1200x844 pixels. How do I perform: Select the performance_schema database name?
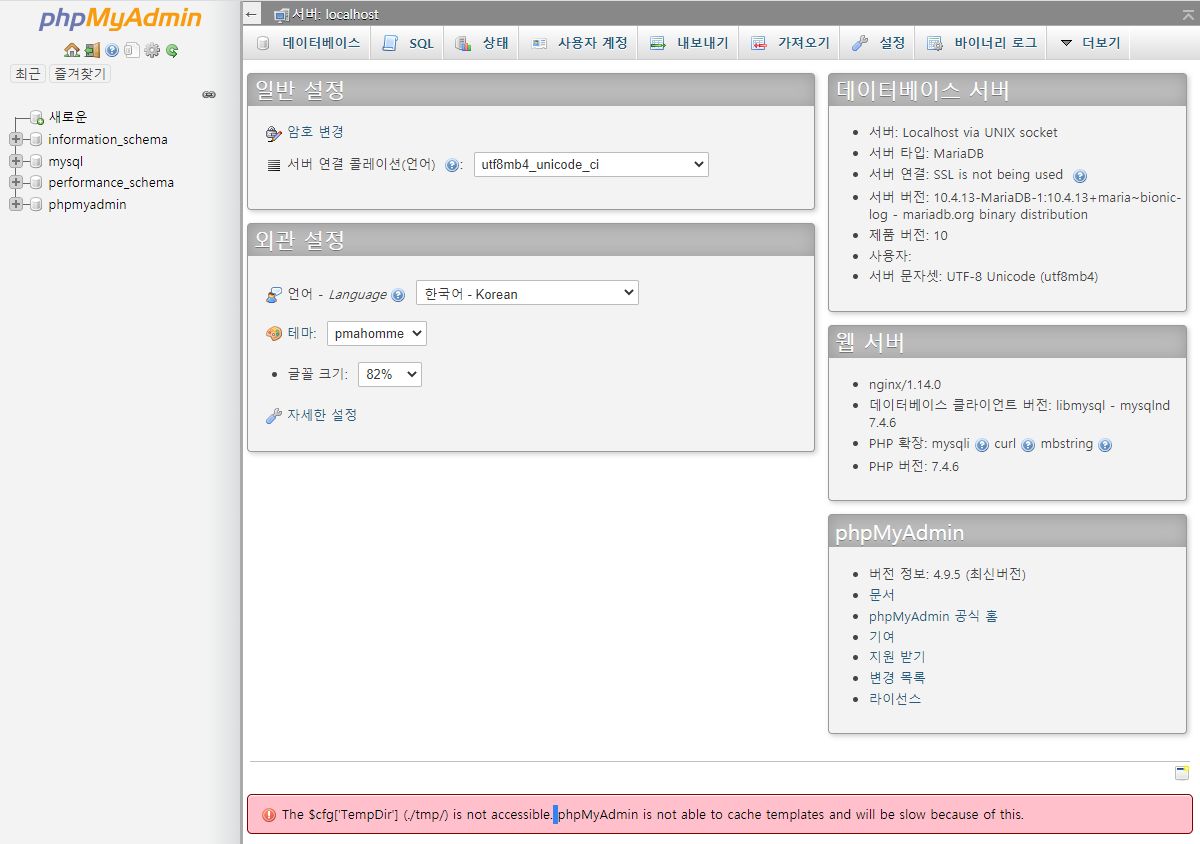pyautogui.click(x=111, y=182)
